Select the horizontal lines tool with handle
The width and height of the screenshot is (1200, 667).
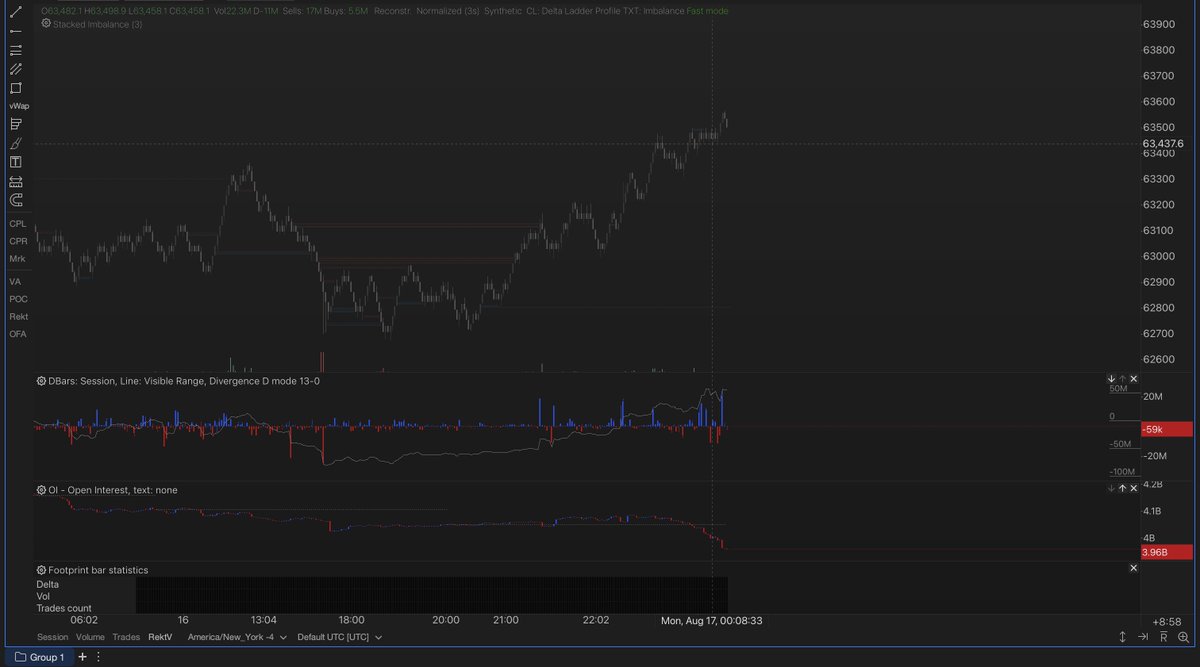[16, 50]
